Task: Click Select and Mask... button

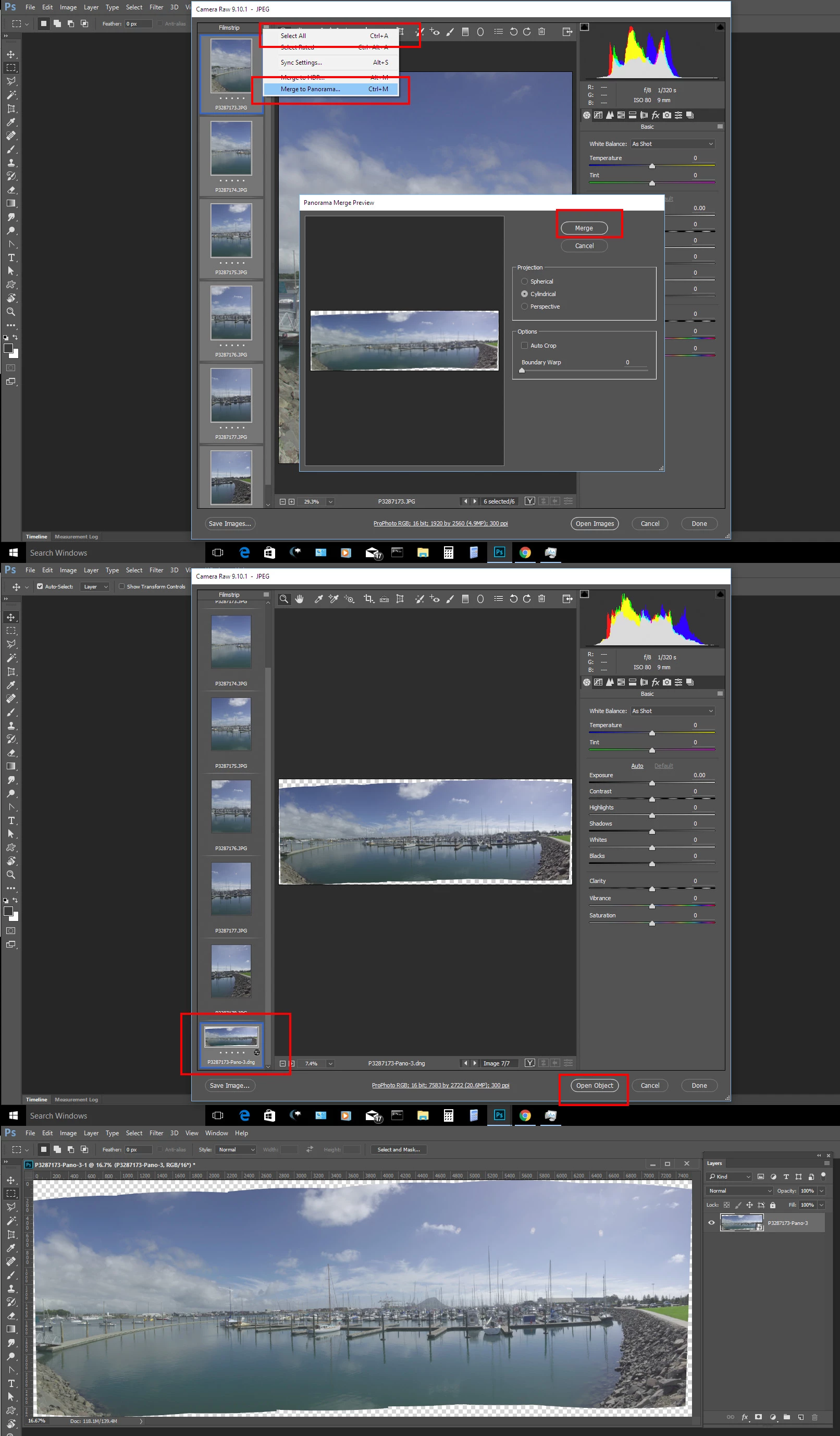Action: point(398,1149)
